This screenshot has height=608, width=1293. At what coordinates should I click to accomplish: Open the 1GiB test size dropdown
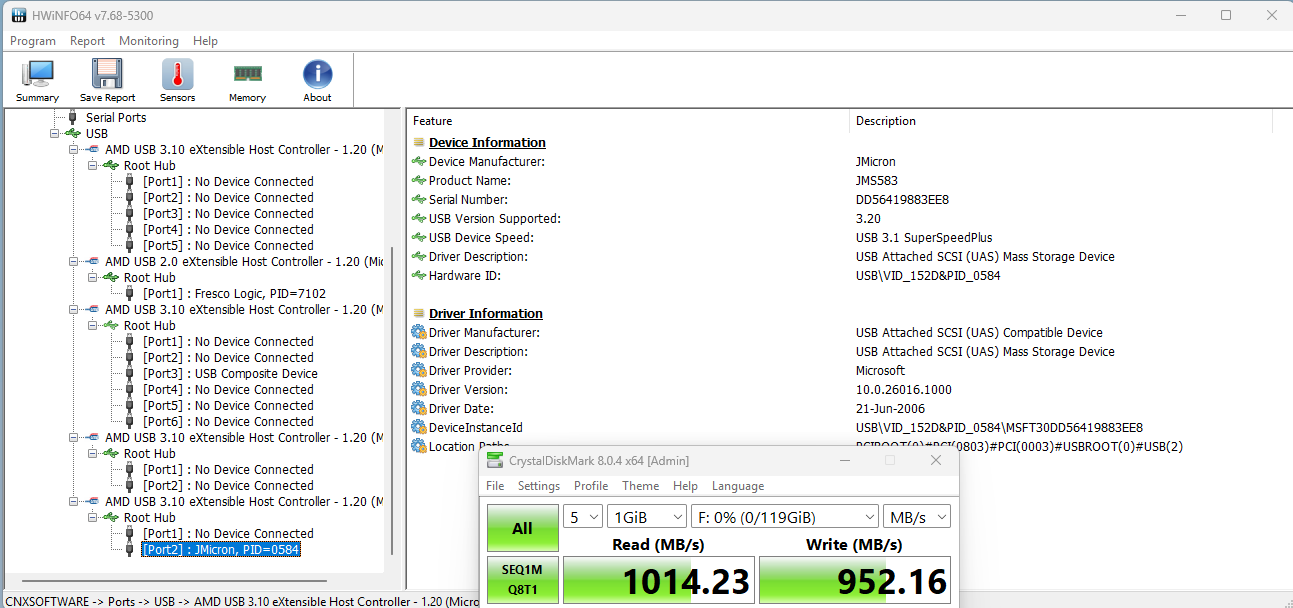point(646,517)
